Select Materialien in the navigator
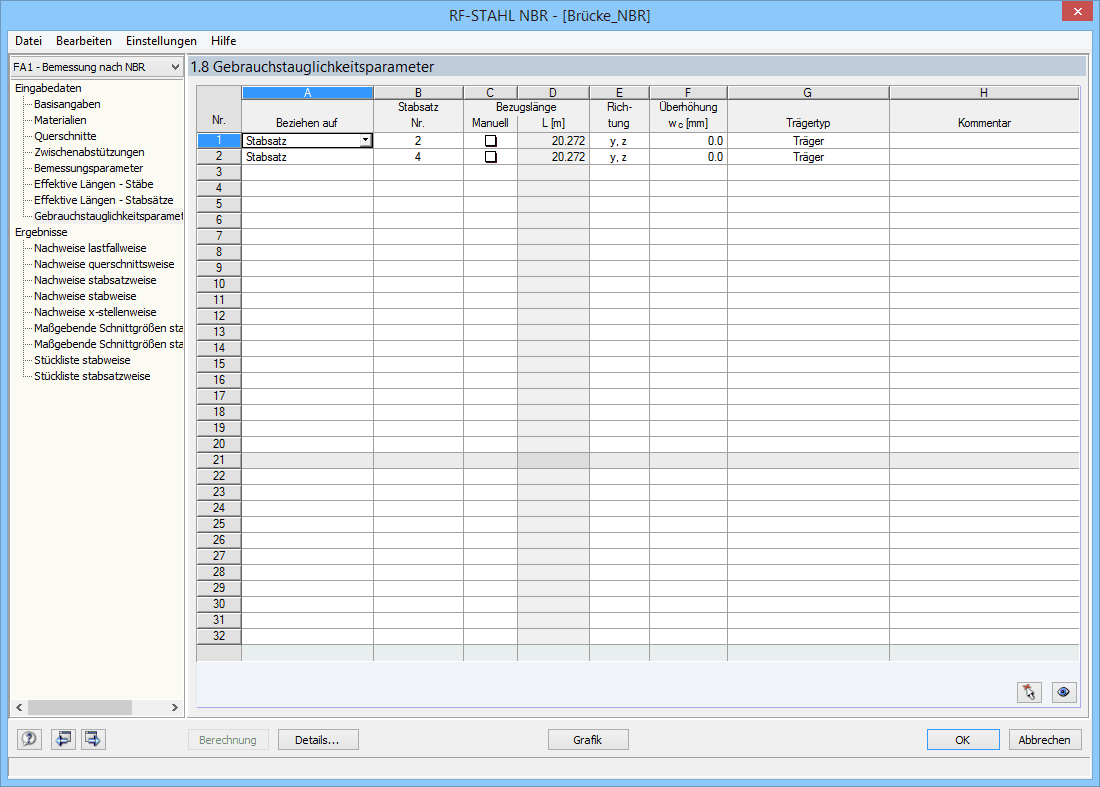This screenshot has height=787, width=1100. pyautogui.click(x=60, y=120)
